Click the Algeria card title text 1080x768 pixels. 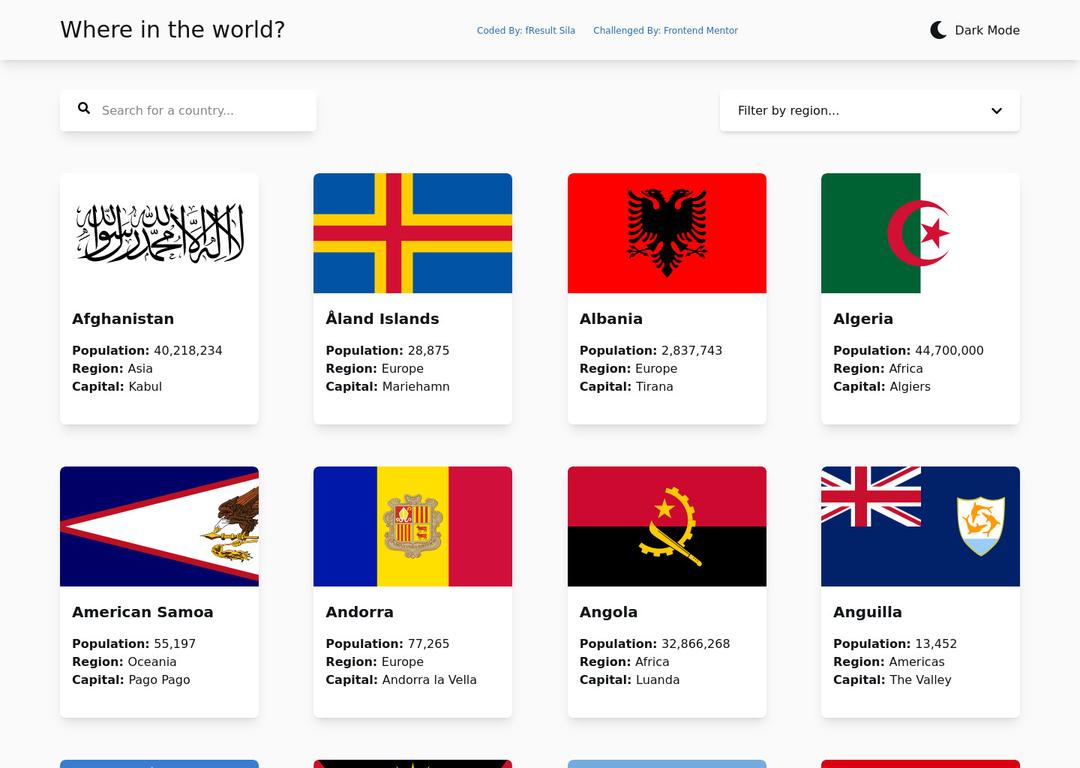(x=864, y=318)
